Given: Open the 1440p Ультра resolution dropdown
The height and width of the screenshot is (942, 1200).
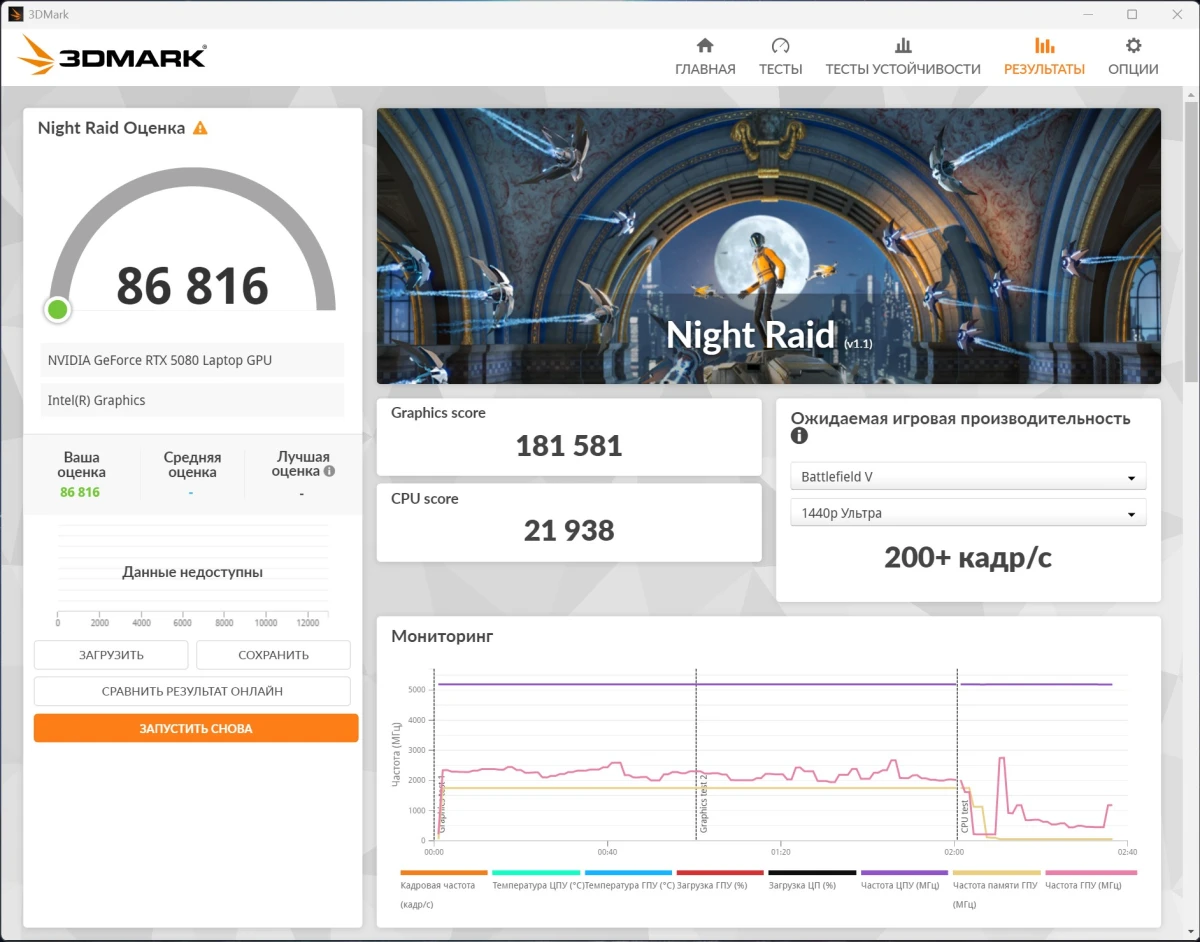Looking at the screenshot, I should point(968,513).
